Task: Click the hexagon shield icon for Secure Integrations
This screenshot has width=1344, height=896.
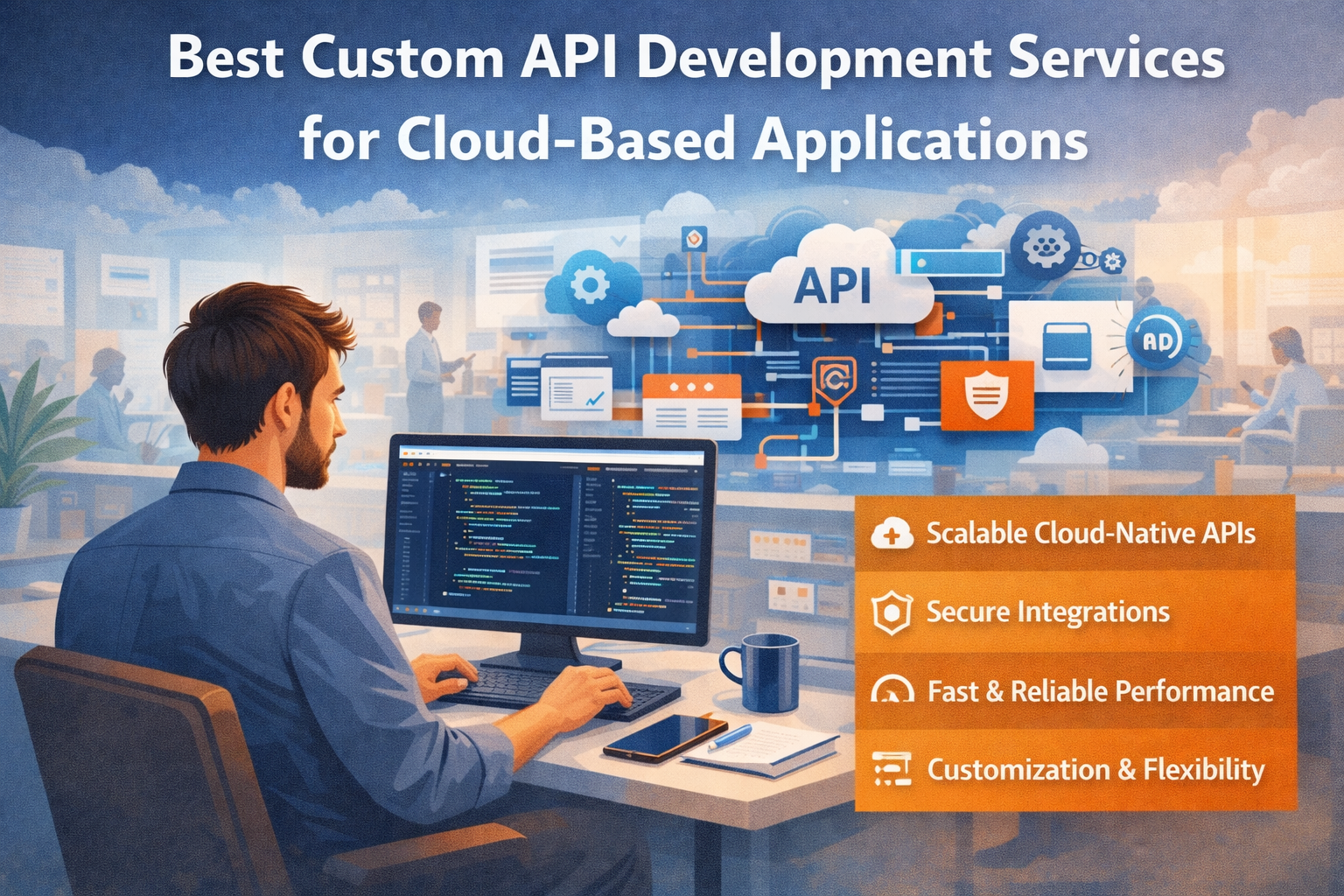Action: [x=891, y=612]
